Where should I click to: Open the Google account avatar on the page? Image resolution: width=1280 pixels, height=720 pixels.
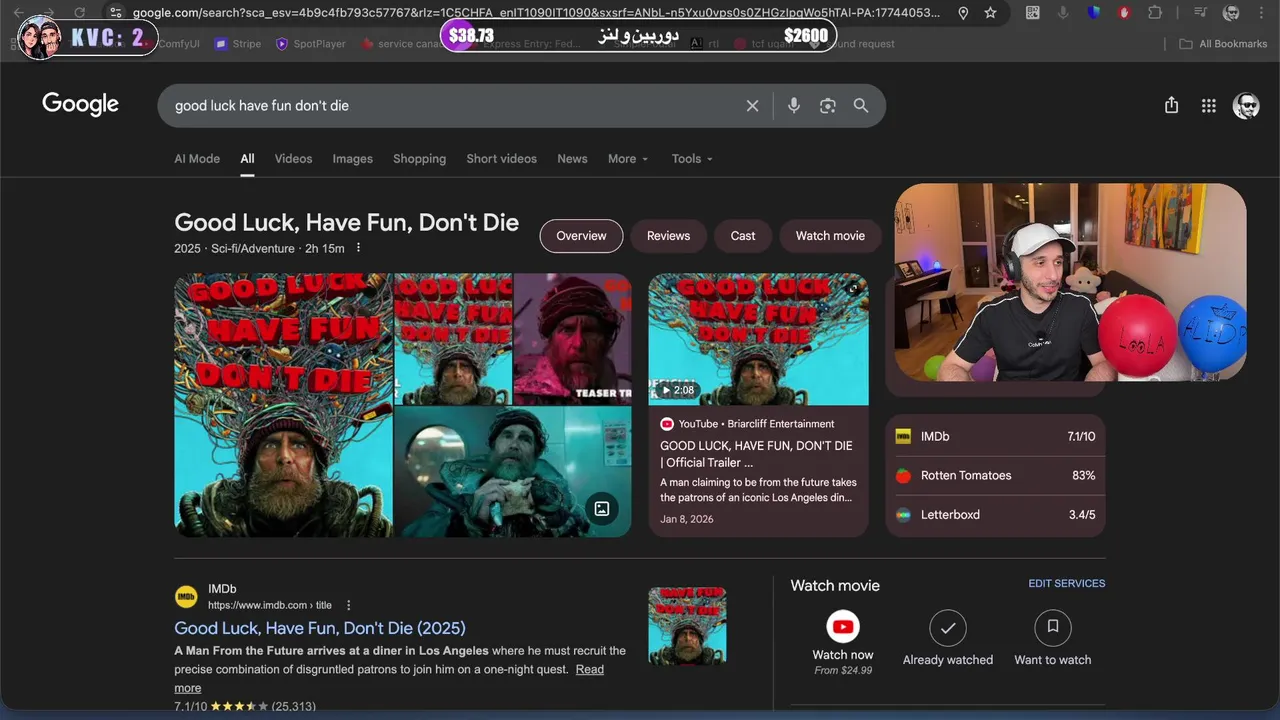[x=1246, y=106]
